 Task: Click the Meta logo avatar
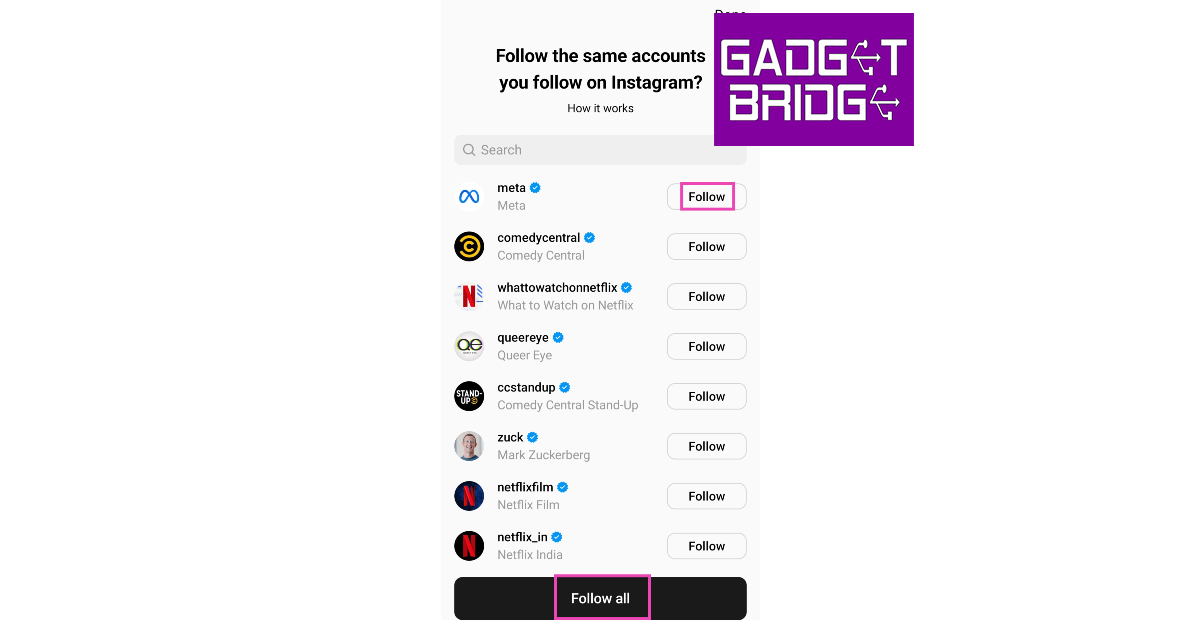tap(469, 197)
